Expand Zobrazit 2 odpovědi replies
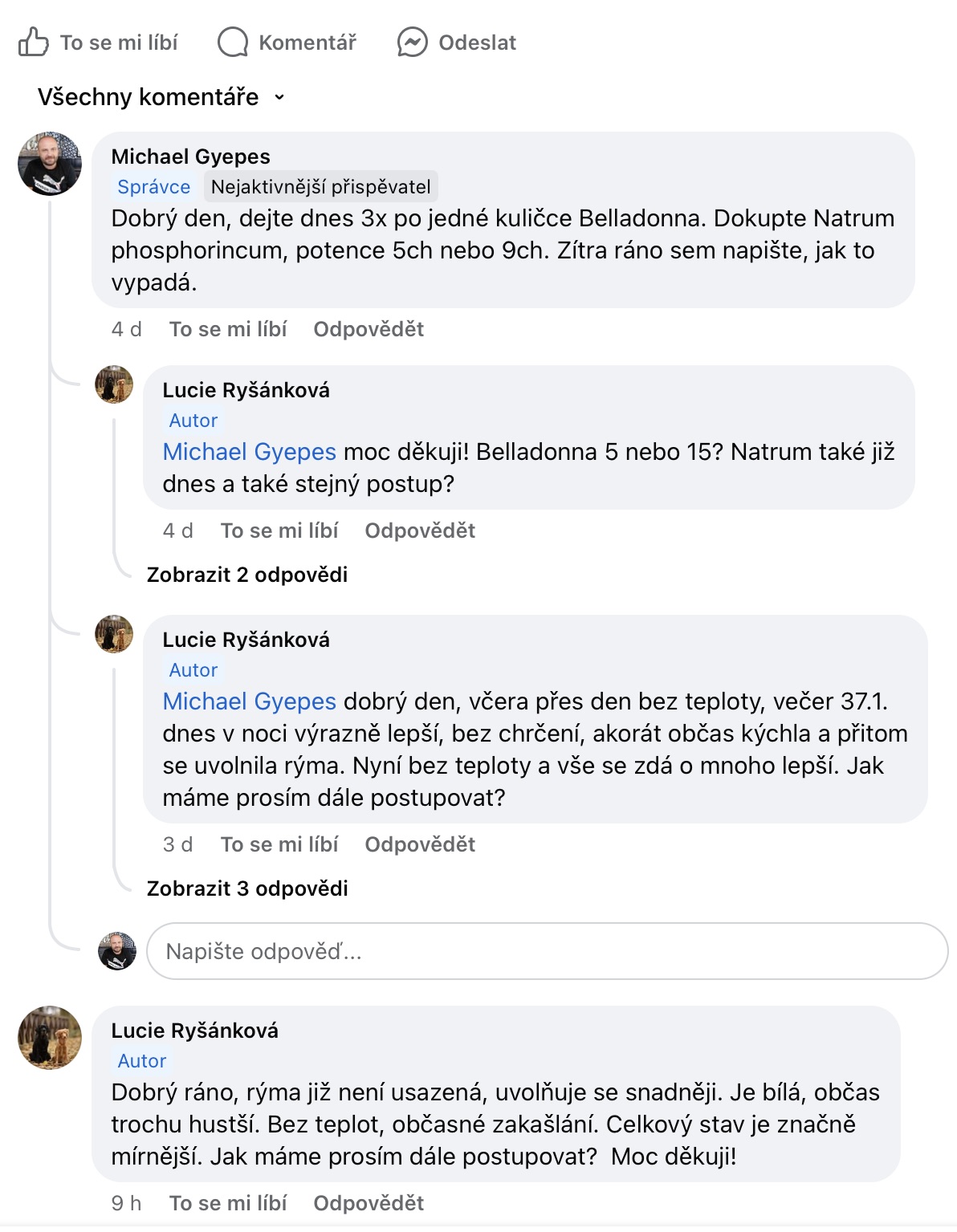 coord(246,575)
